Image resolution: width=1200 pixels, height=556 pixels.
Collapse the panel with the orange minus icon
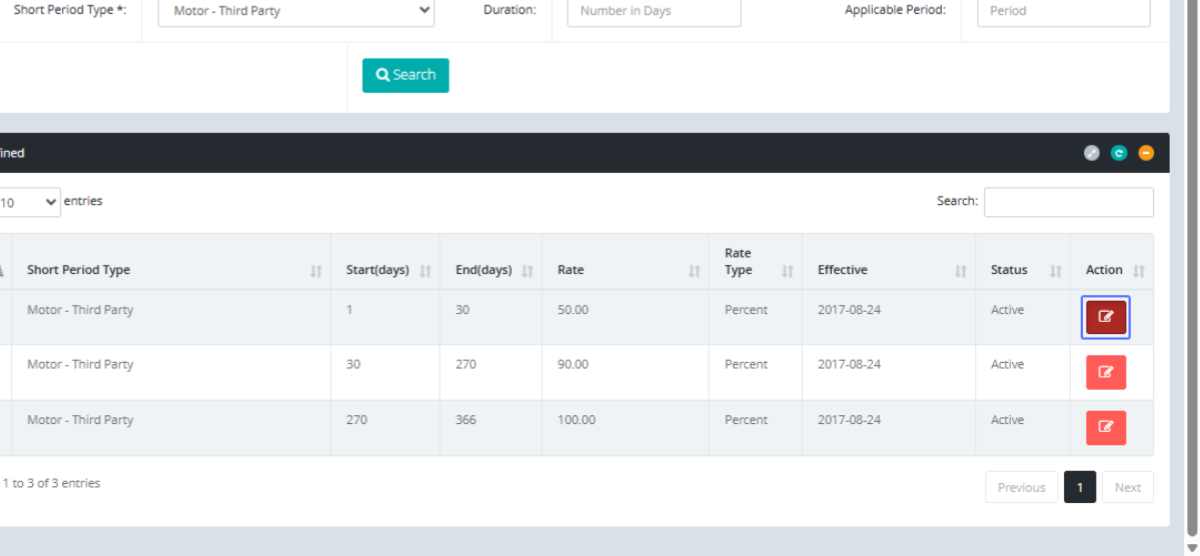coord(1146,153)
